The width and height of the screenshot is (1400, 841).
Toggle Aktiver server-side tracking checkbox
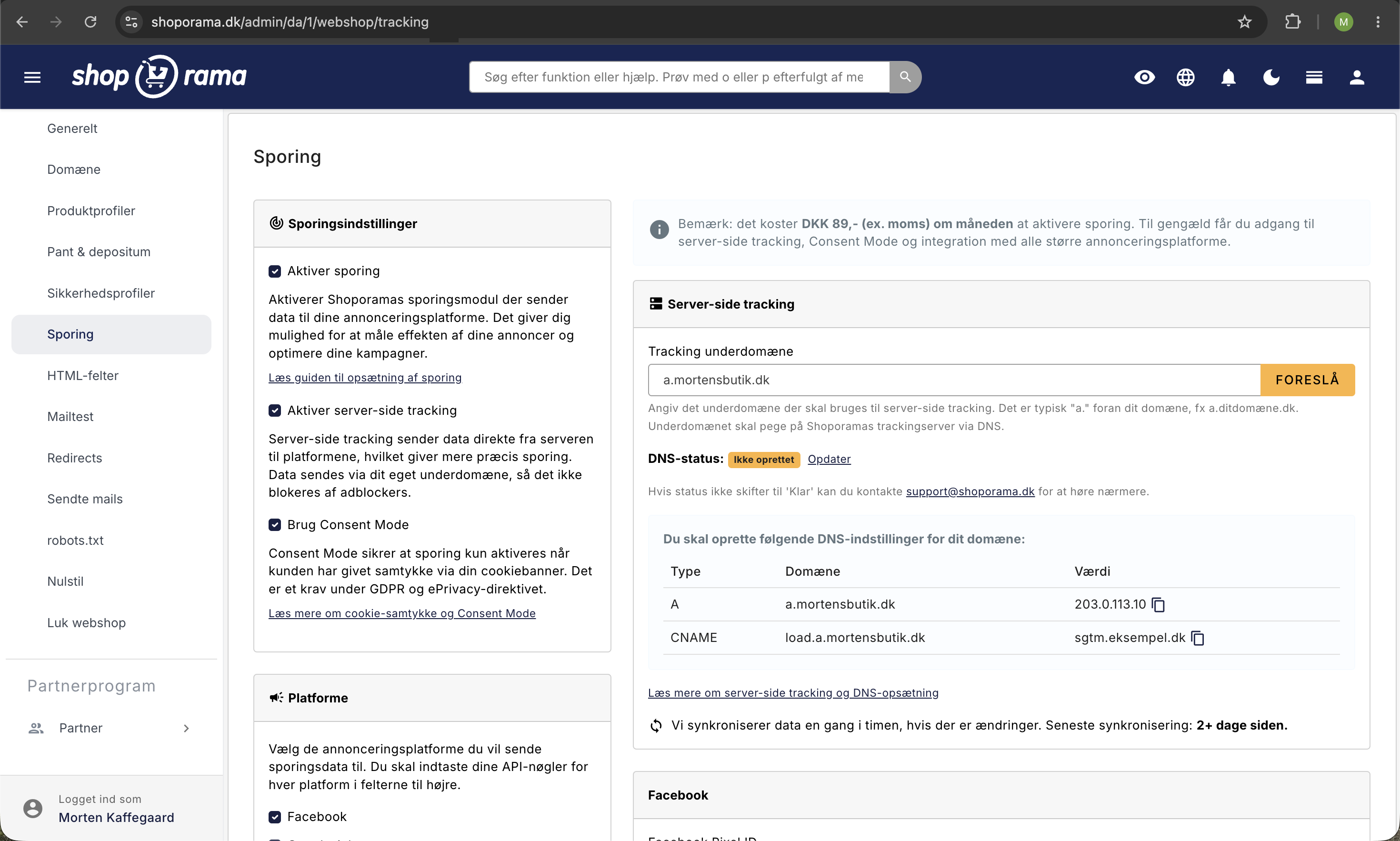click(x=275, y=410)
